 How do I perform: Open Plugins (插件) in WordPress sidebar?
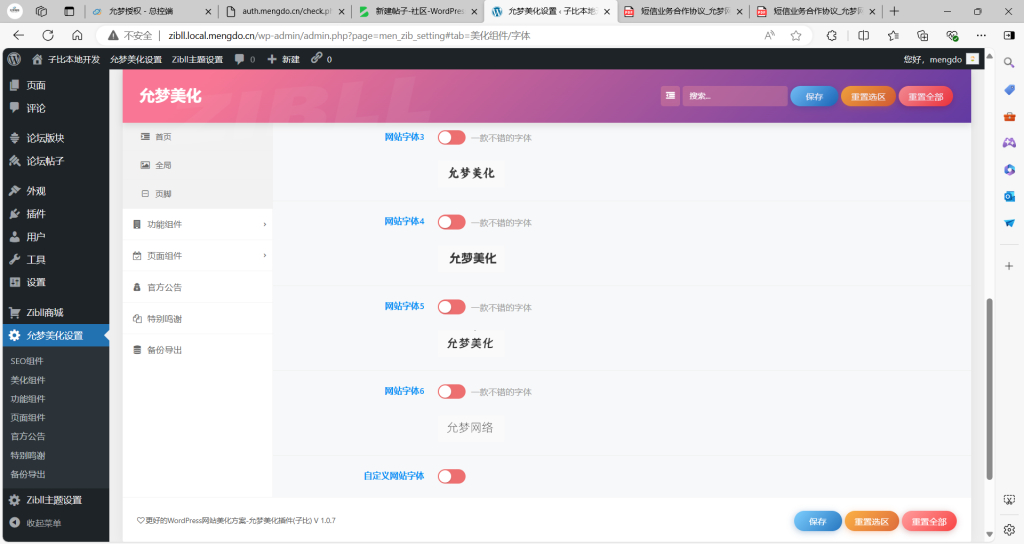pos(36,213)
